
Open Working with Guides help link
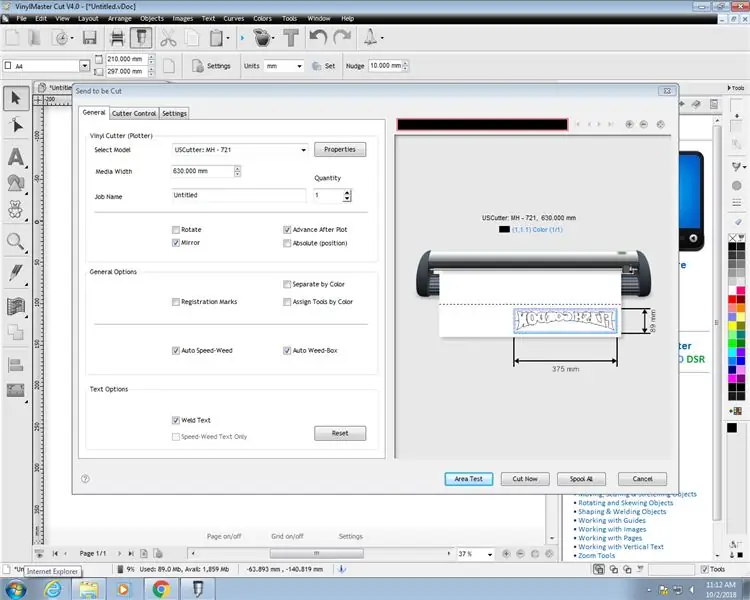[612, 521]
